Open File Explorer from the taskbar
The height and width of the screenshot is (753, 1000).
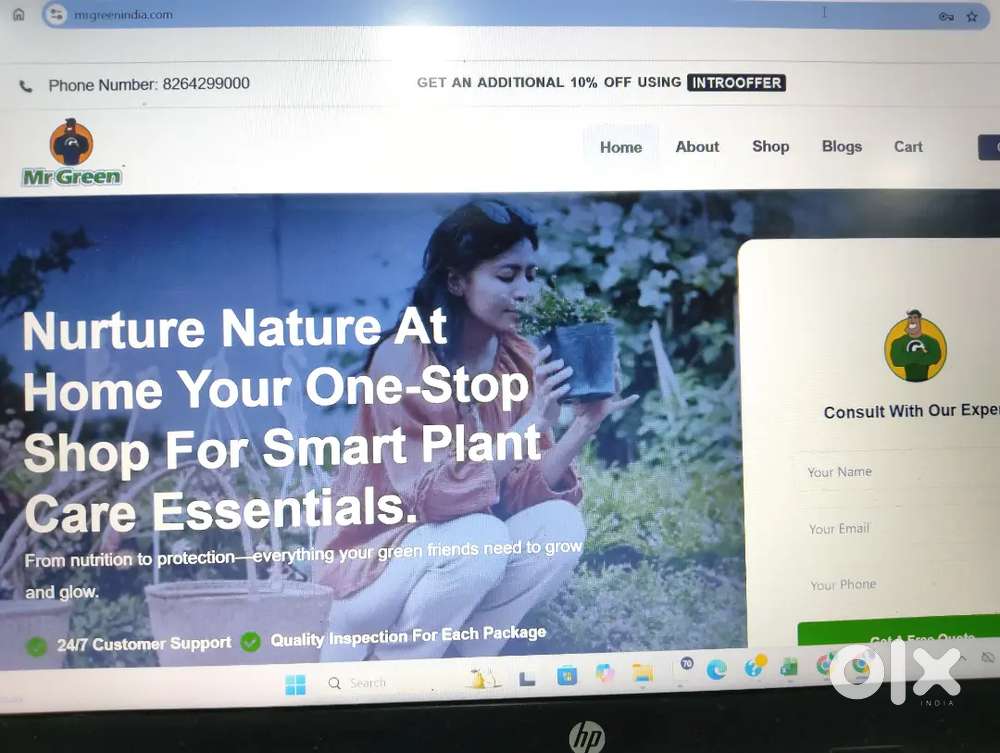642,673
